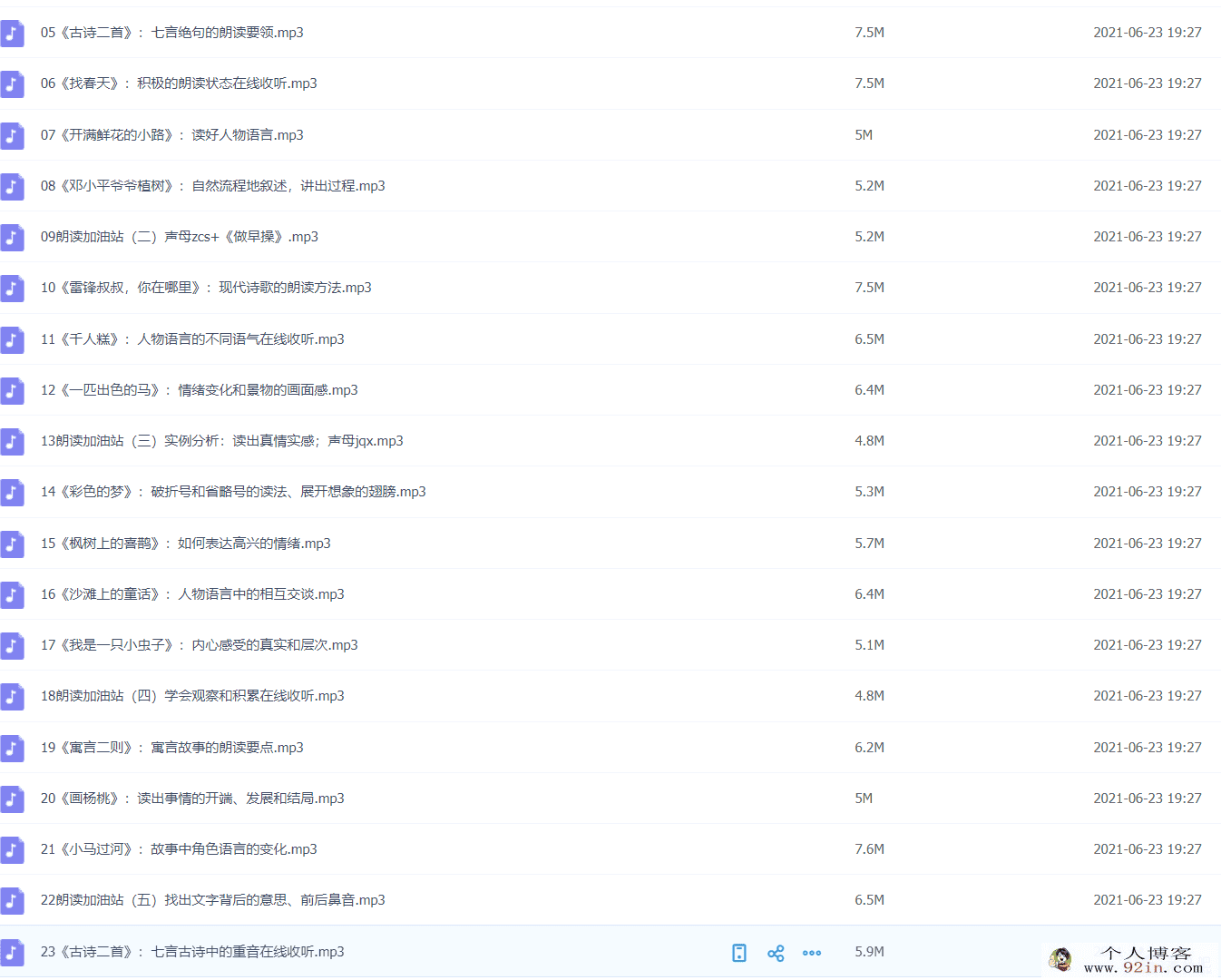This screenshot has width=1221, height=980.
Task: Click the 7.6M size of file 21
Action: pyautogui.click(x=869, y=849)
